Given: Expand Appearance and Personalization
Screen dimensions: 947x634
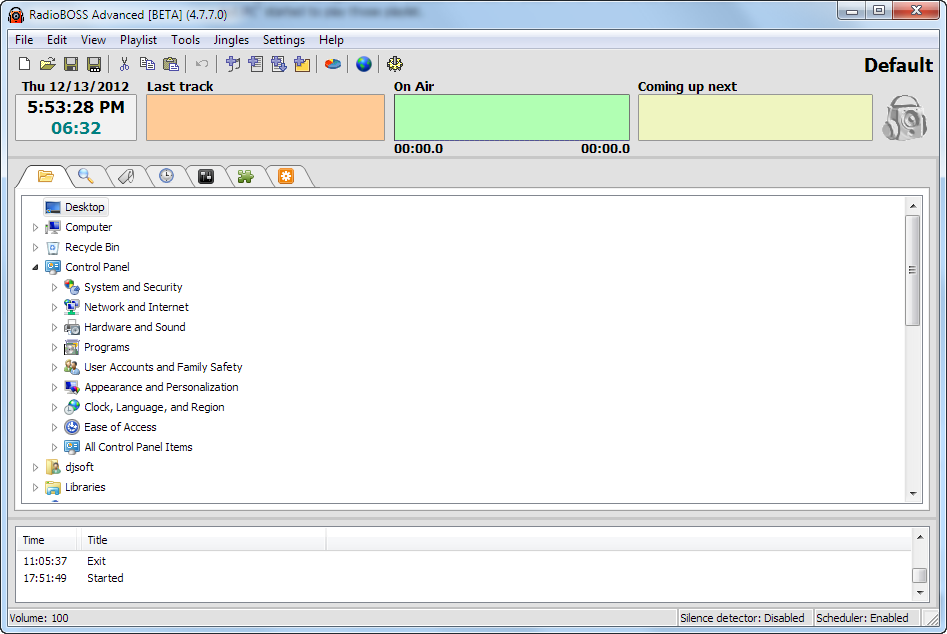Looking at the screenshot, I should click(54, 387).
